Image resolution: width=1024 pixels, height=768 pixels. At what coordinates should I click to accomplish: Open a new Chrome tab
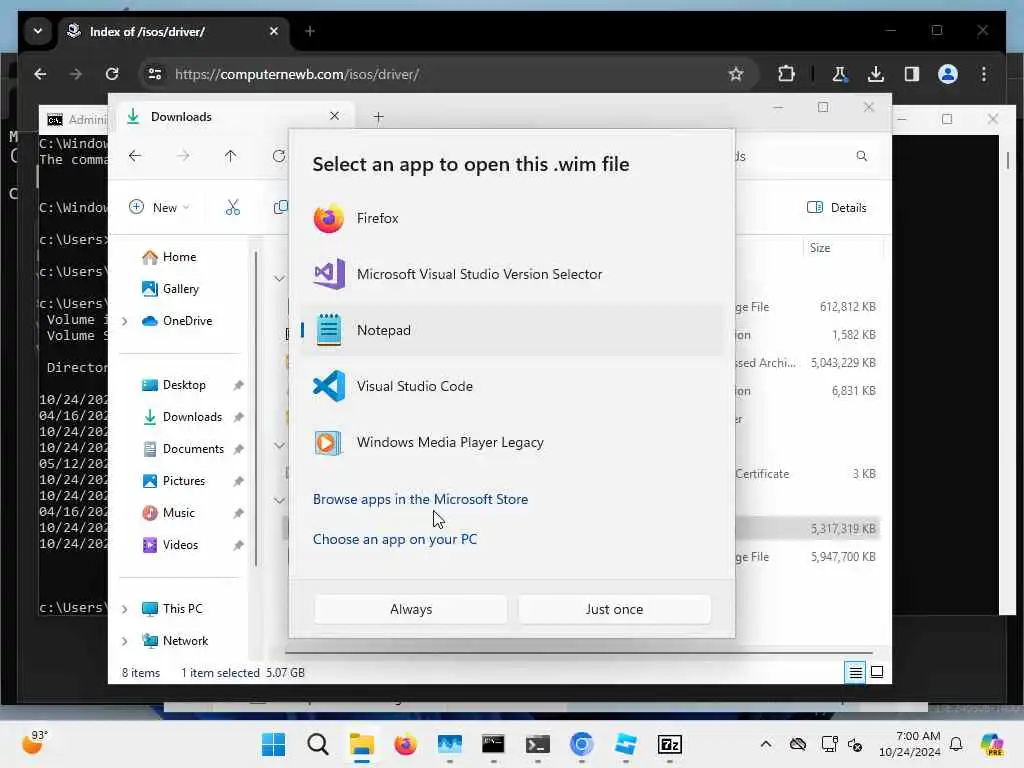310,31
